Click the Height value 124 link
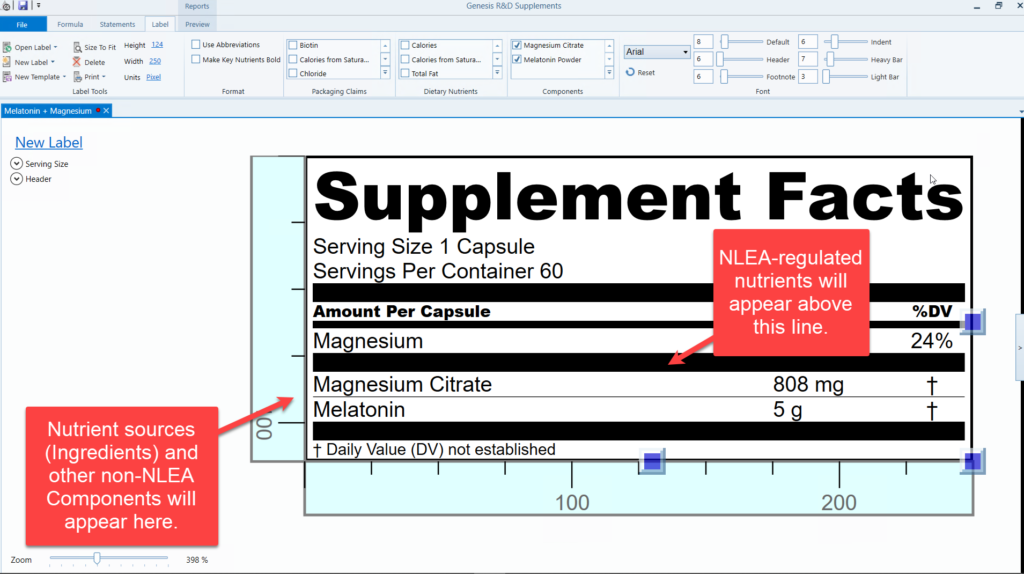Screen dimensions: 1024x574 click(157, 45)
